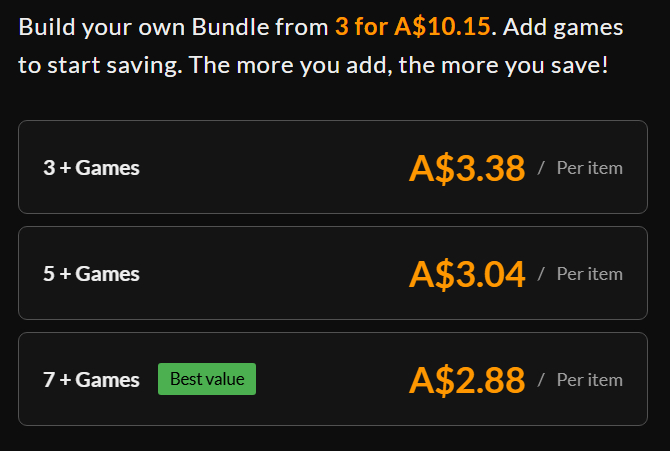The image size is (670, 451).
Task: Click empty middle area of 3+ Games card
Action: click(x=270, y=168)
